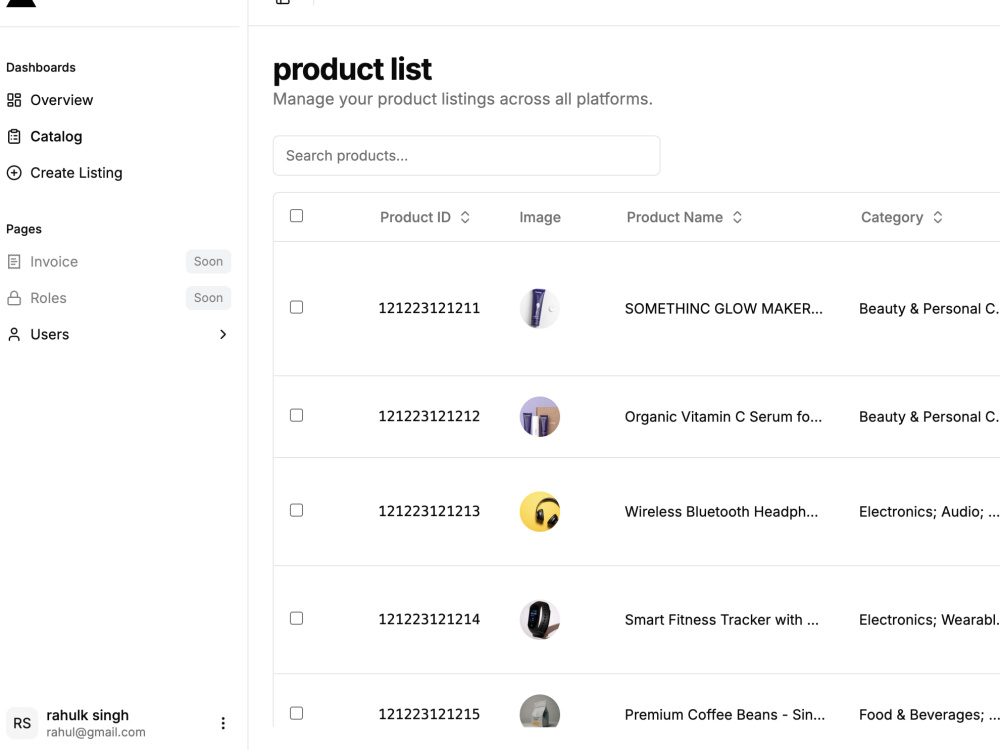1000x750 pixels.
Task: Click the Electronics; Wearabl category cell
Action: pyautogui.click(x=929, y=619)
